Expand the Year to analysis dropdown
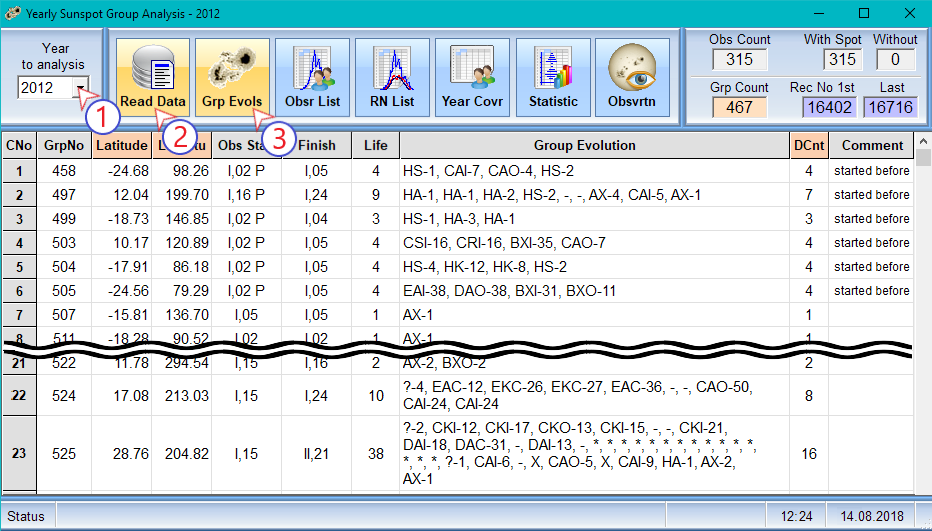The image size is (932, 531). [x=81, y=88]
